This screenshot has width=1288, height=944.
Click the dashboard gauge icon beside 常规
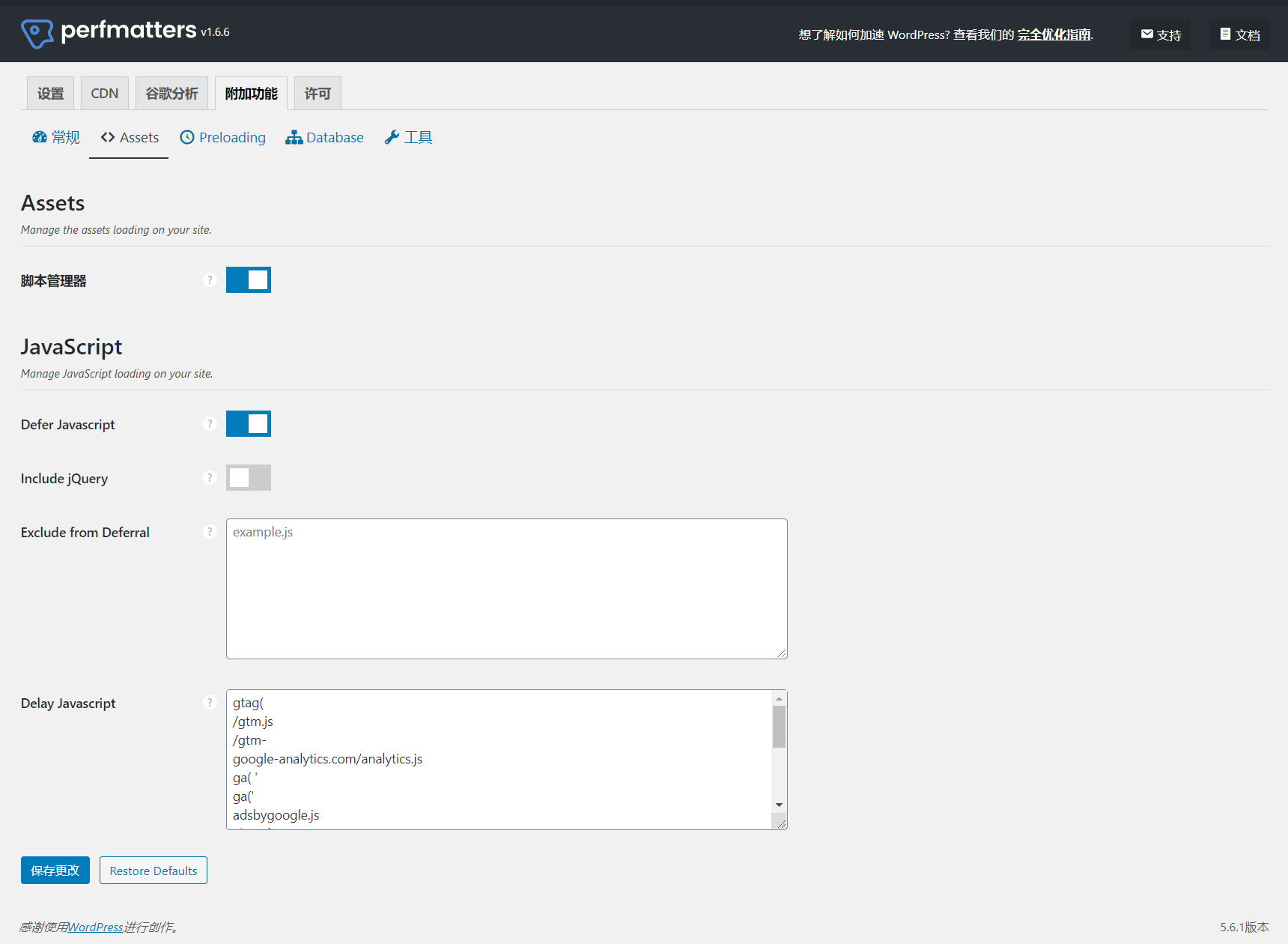(40, 137)
